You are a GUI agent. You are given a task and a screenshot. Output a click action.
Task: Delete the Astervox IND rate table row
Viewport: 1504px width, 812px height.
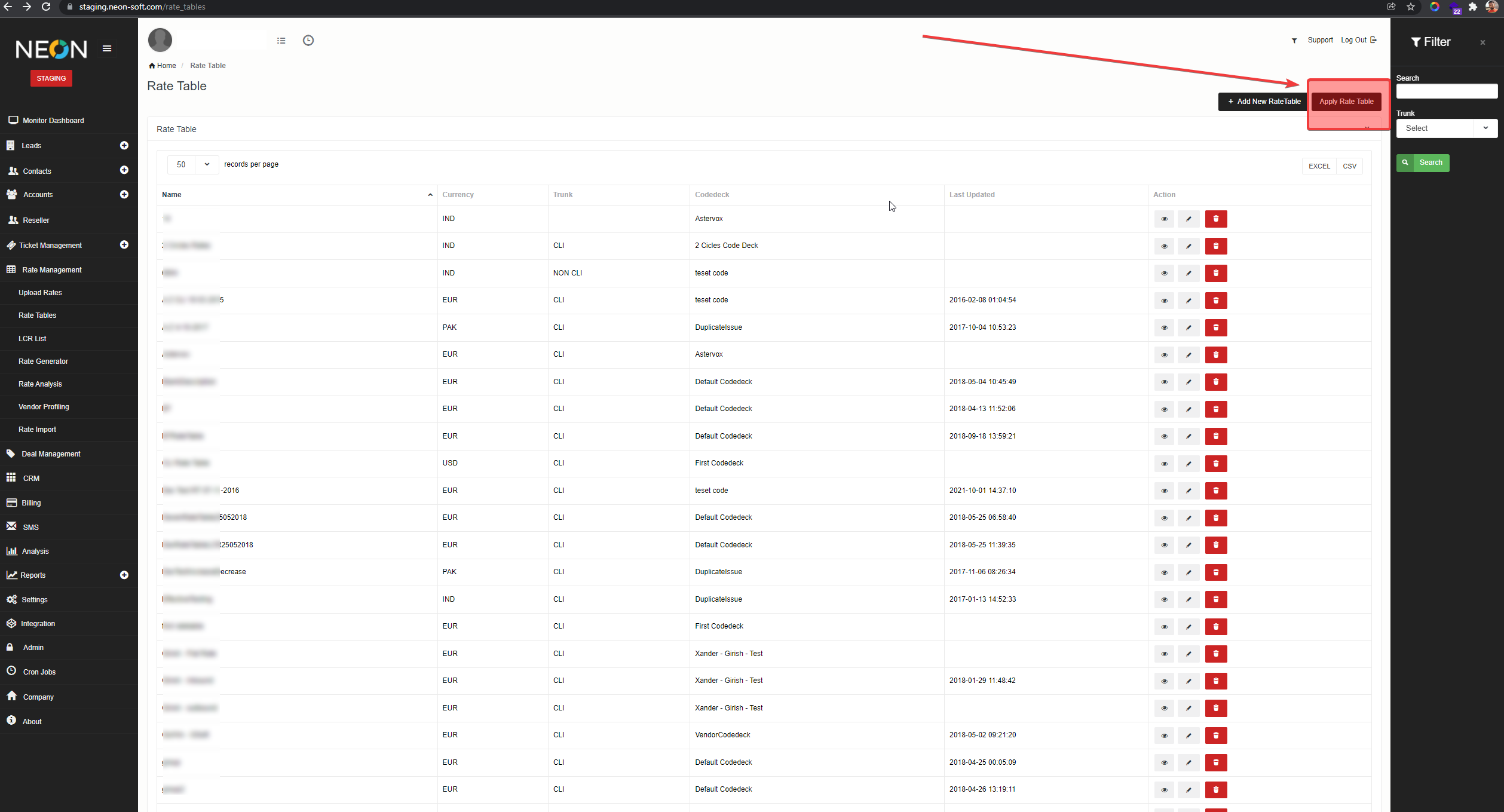point(1215,219)
